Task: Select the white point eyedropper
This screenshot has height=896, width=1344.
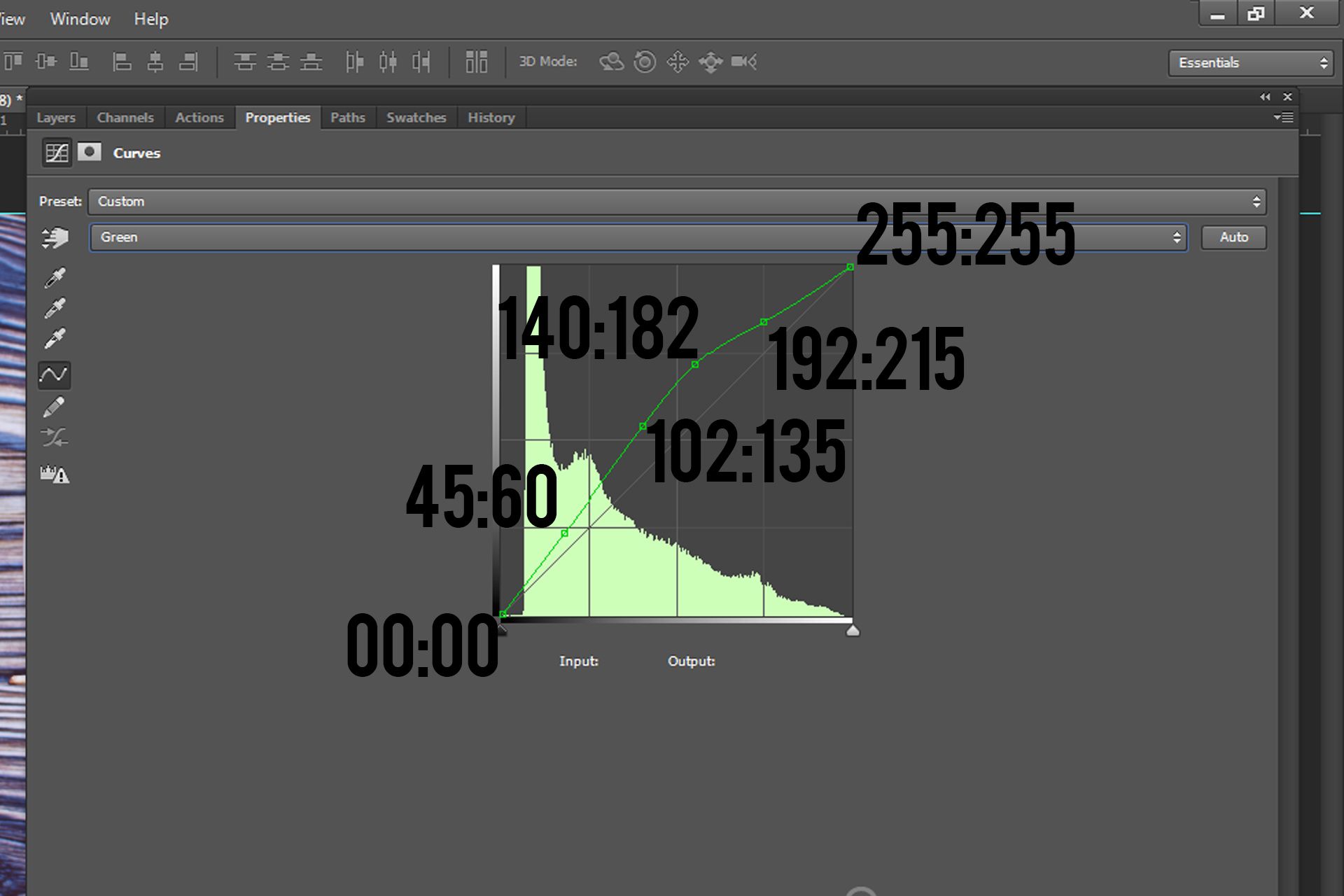Action: [55, 337]
